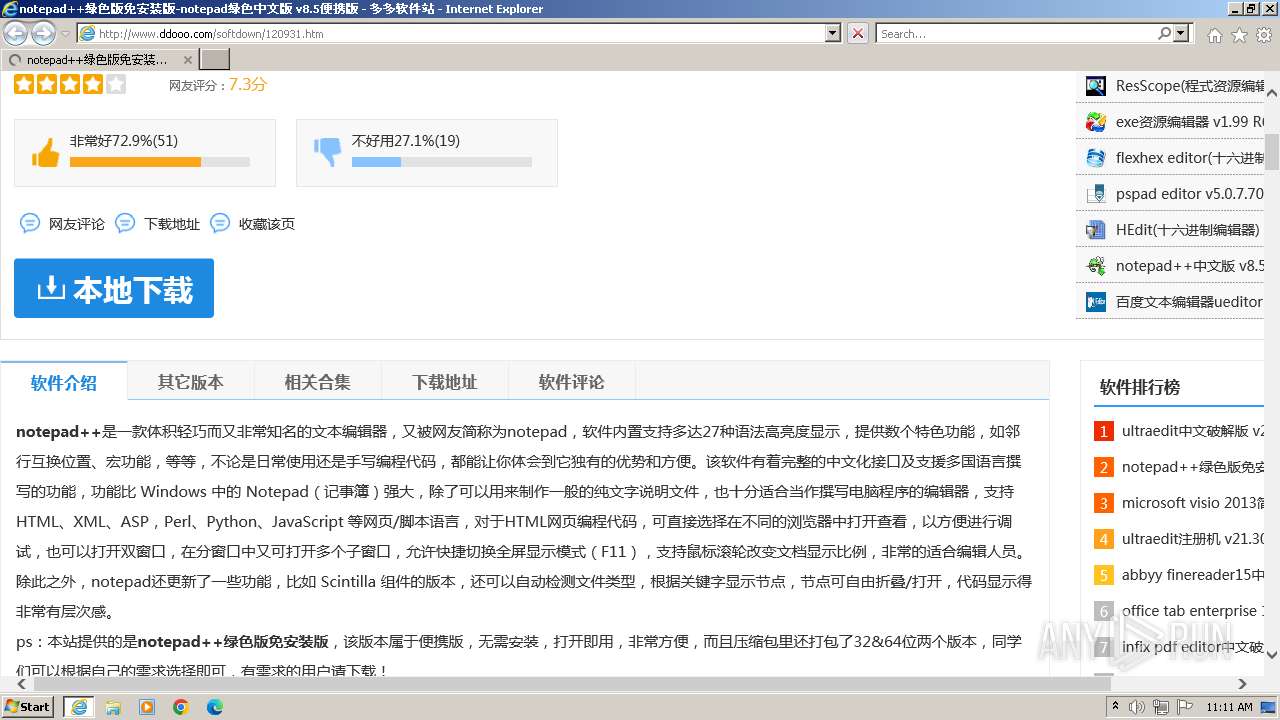
Task: Click the bubble icon beside 收藏该页
Action: click(x=220, y=223)
